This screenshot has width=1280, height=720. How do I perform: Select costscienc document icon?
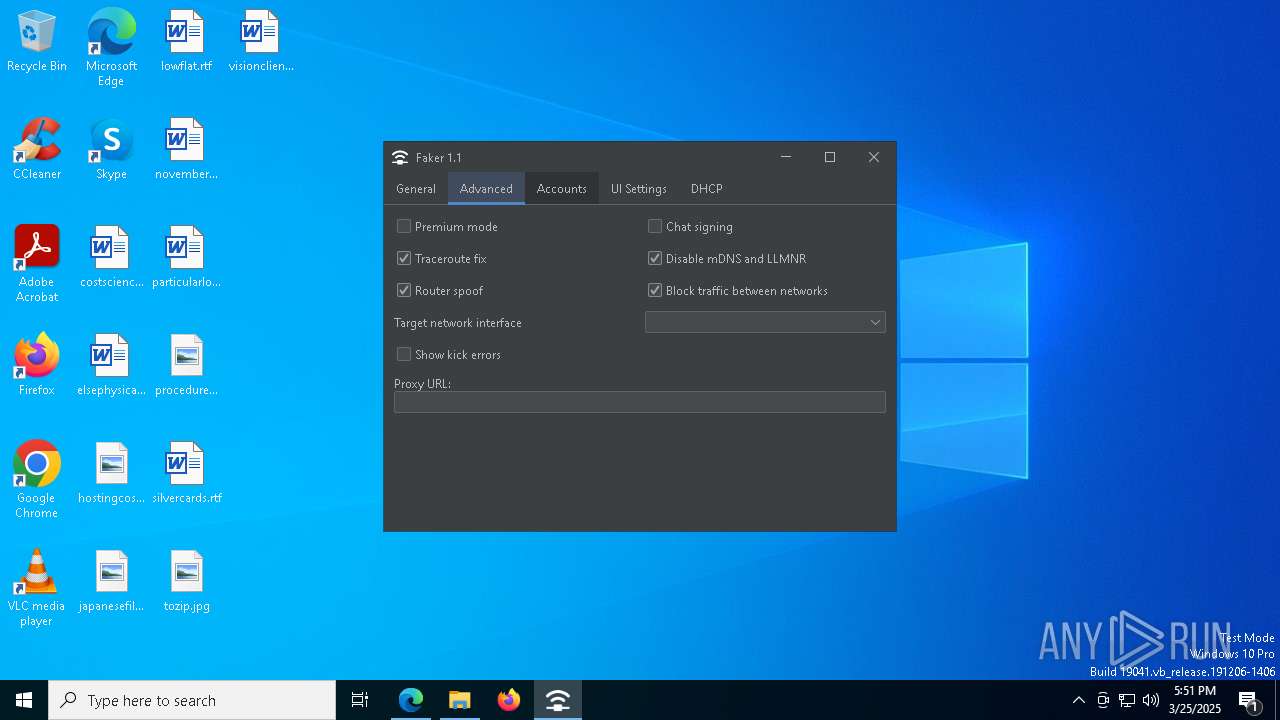tap(111, 258)
